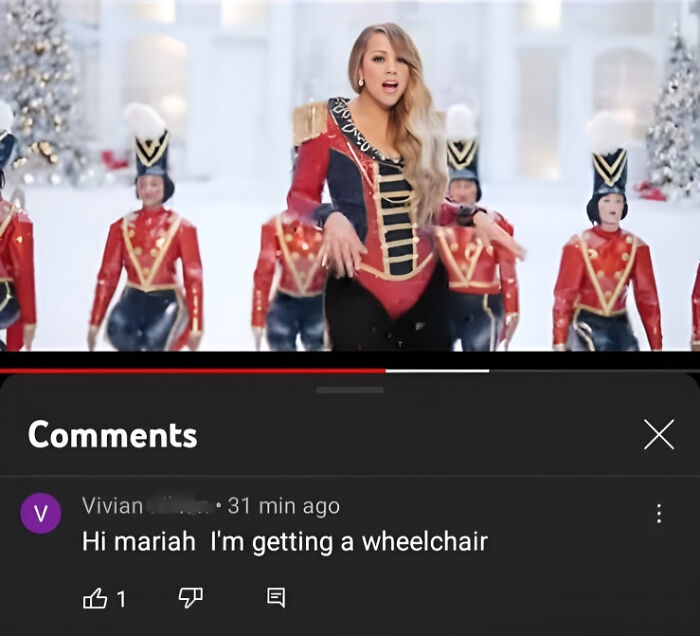This screenshot has height=636, width=700.
Task: Click the like count number 1
Action: click(121, 599)
